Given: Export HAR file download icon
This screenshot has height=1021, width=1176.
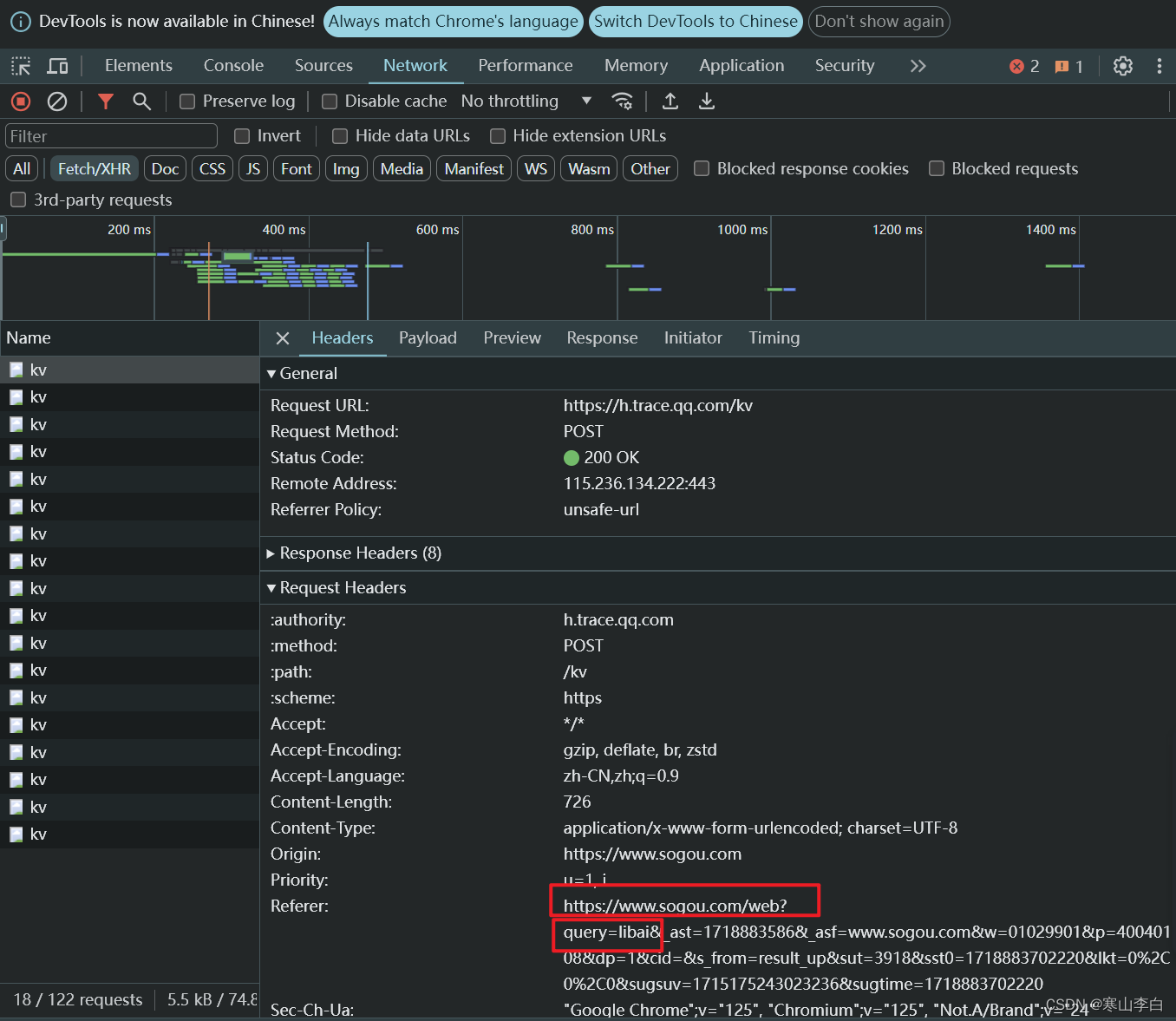Looking at the screenshot, I should tap(707, 101).
